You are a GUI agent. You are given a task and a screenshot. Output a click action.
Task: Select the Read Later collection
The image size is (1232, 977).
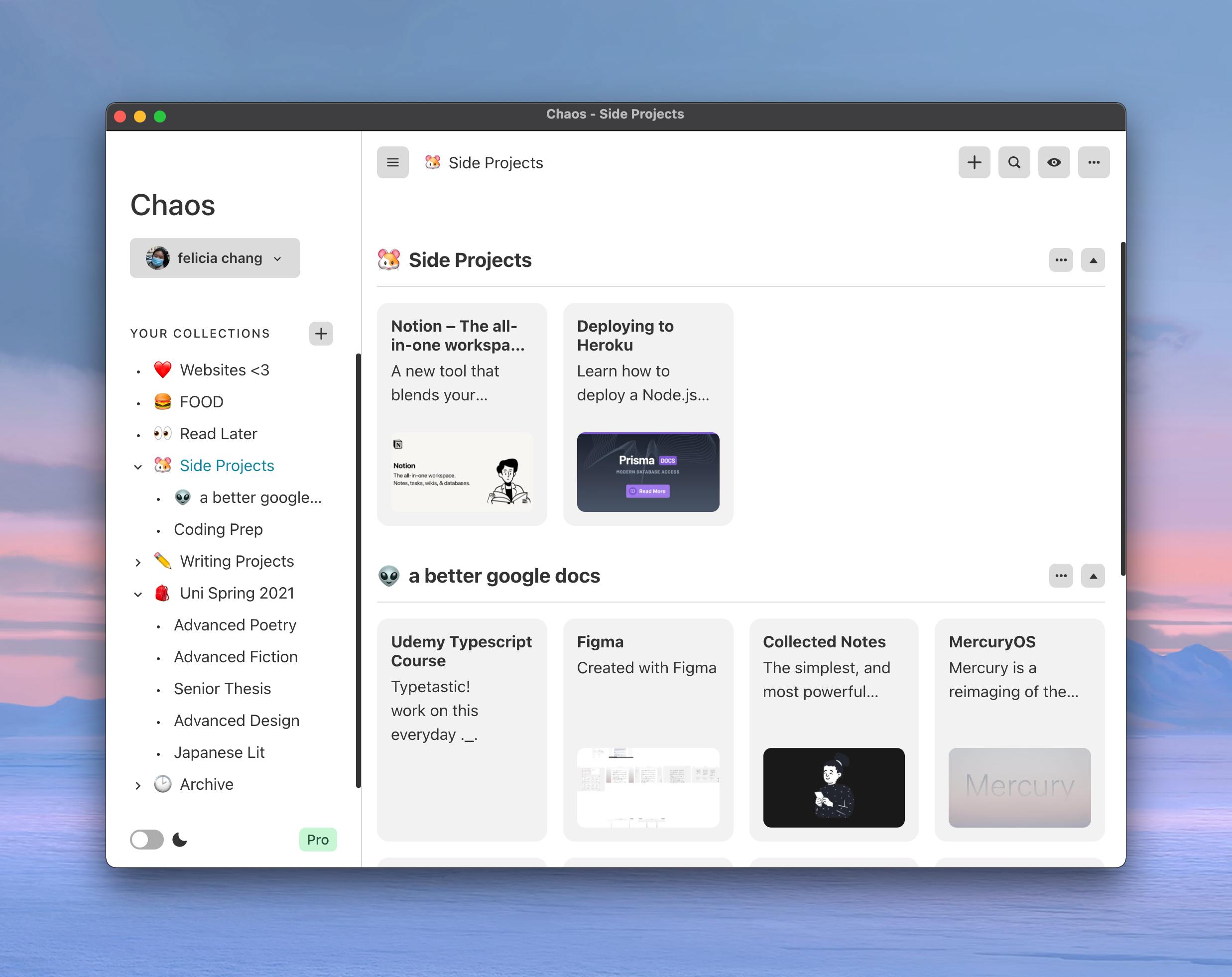pos(218,434)
